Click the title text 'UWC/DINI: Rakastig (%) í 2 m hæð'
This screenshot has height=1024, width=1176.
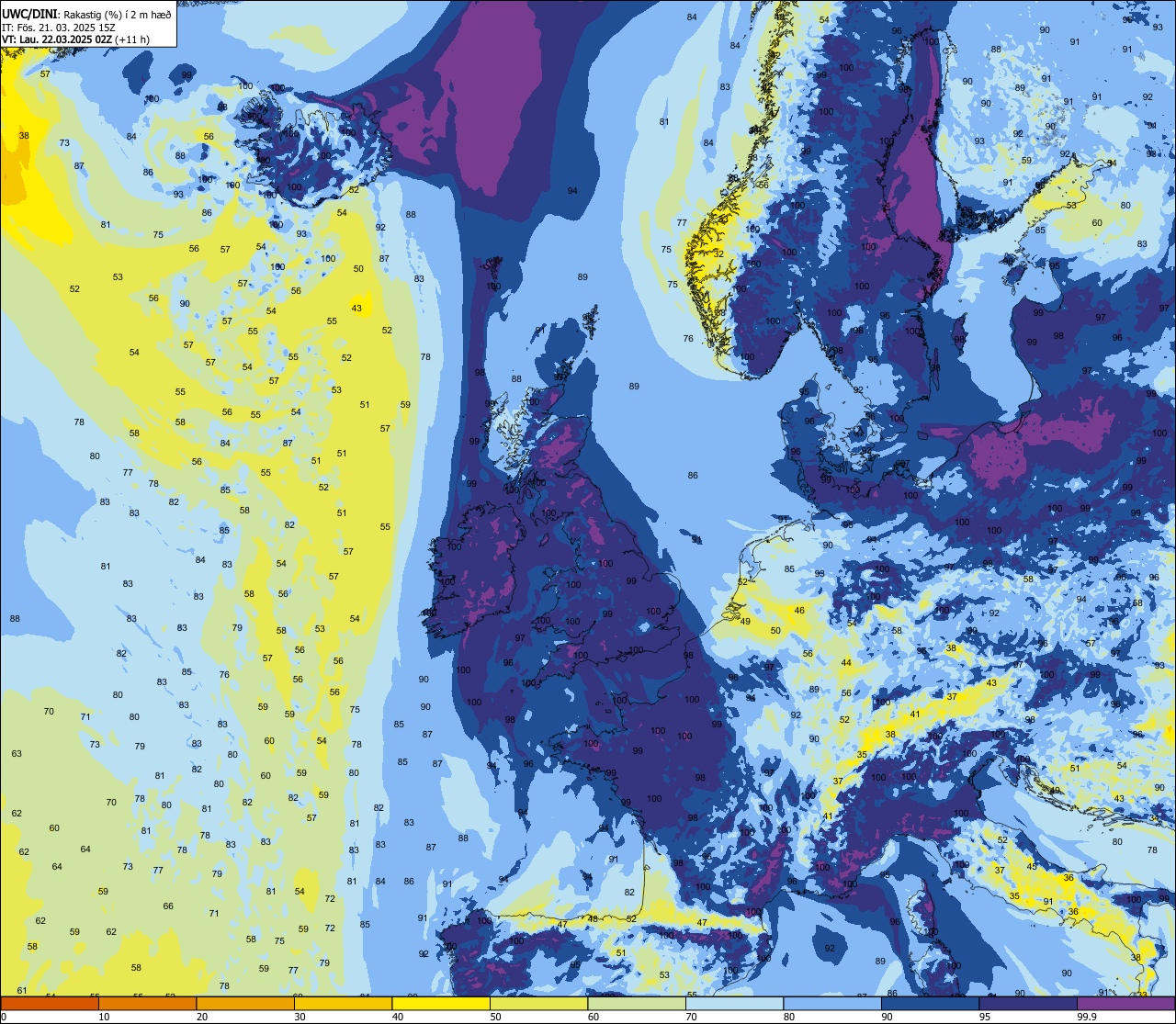tap(86, 14)
